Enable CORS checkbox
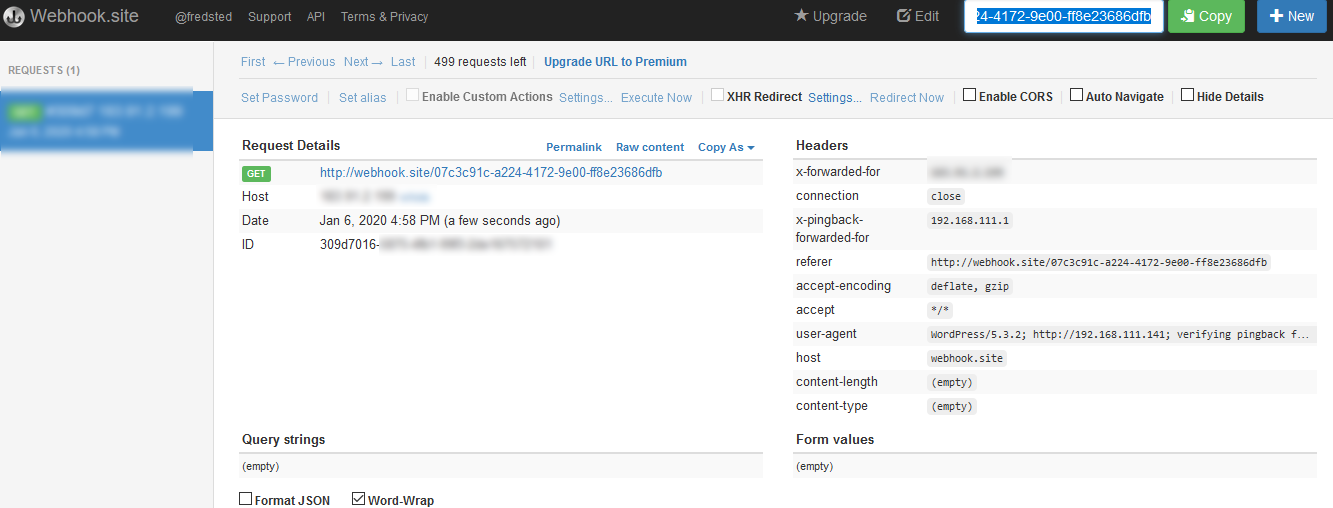This screenshot has height=508, width=1333. click(969, 96)
